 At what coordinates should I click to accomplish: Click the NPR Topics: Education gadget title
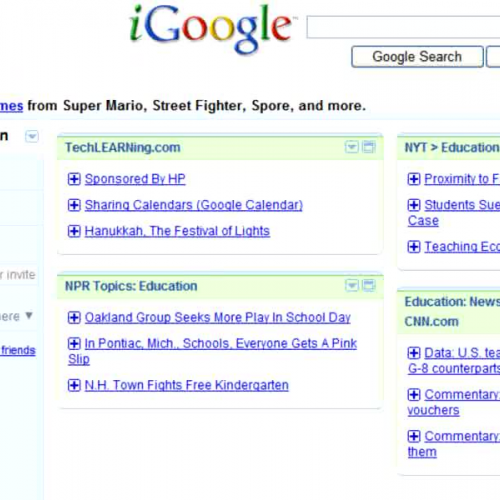click(131, 286)
